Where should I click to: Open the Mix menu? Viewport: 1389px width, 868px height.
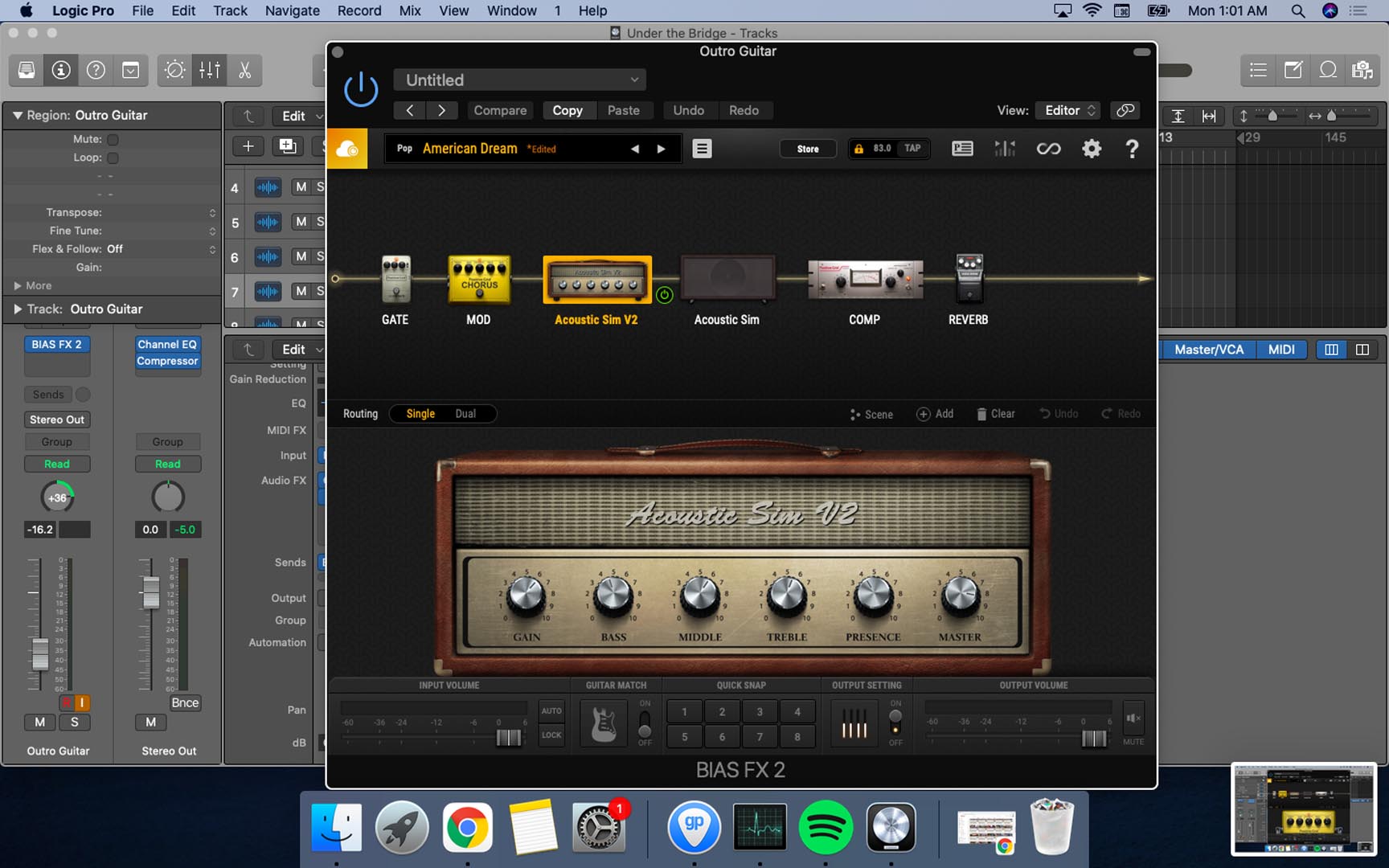coord(410,10)
